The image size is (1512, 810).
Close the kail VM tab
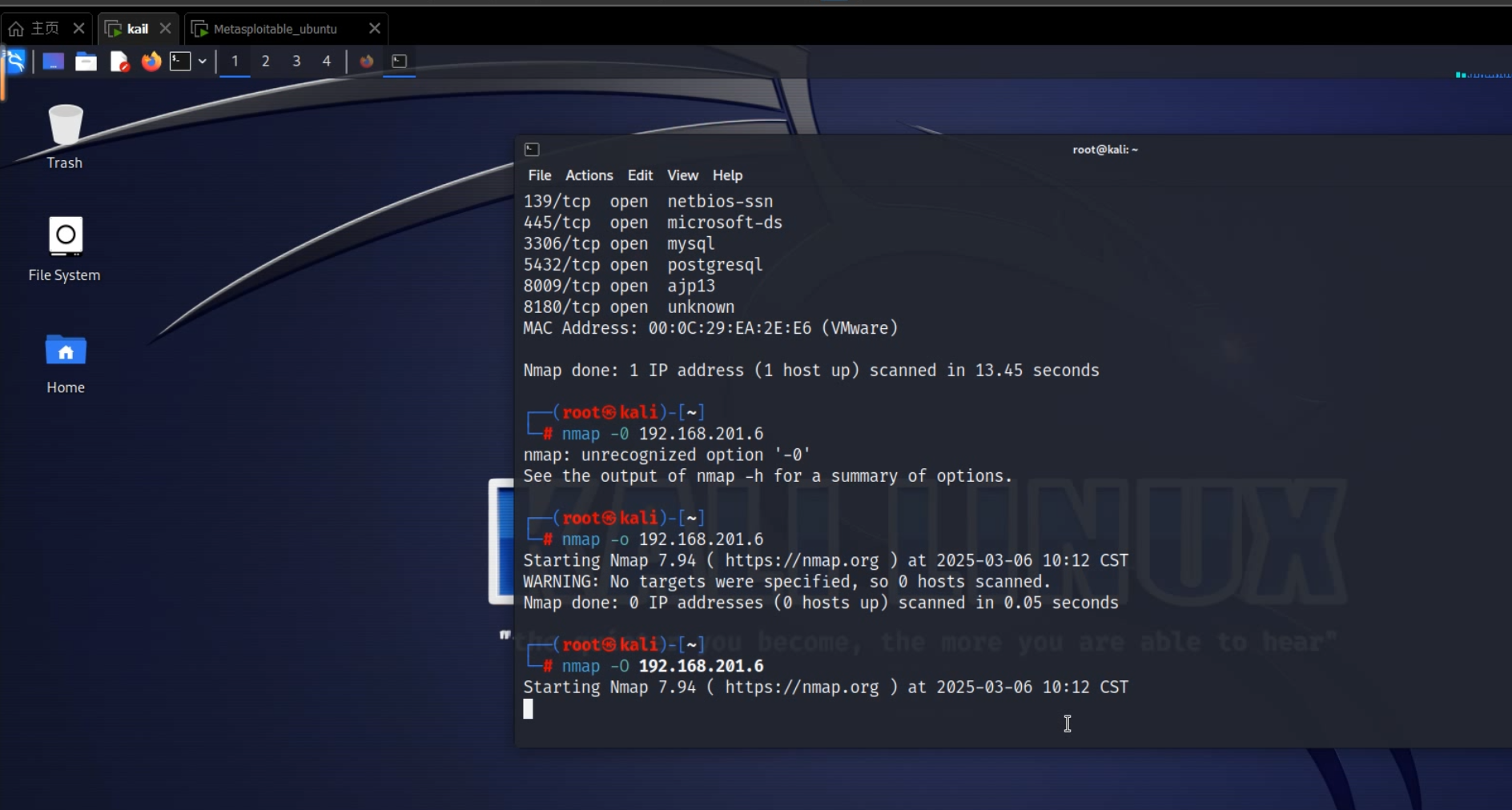[x=165, y=28]
